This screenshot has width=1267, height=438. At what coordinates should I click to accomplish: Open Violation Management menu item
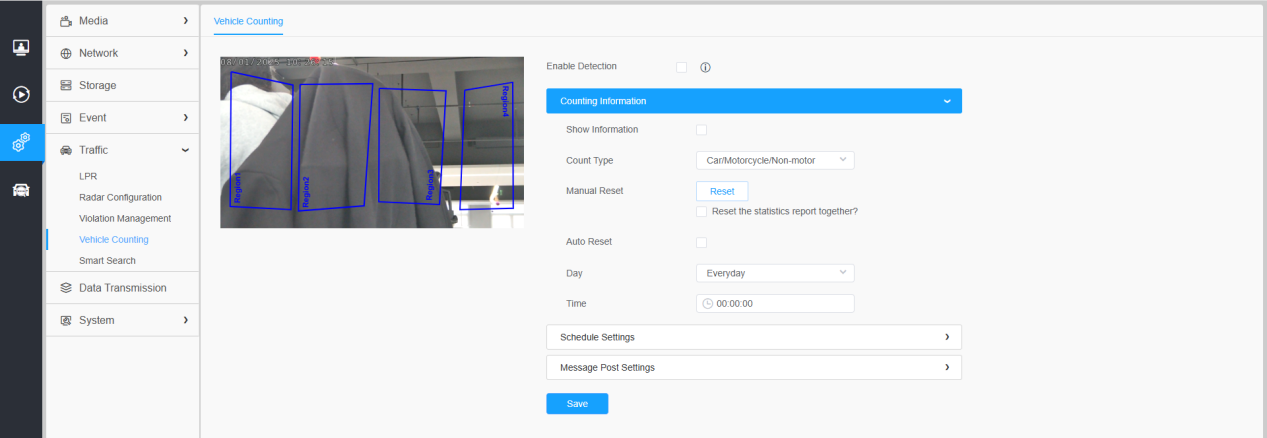tap(125, 218)
